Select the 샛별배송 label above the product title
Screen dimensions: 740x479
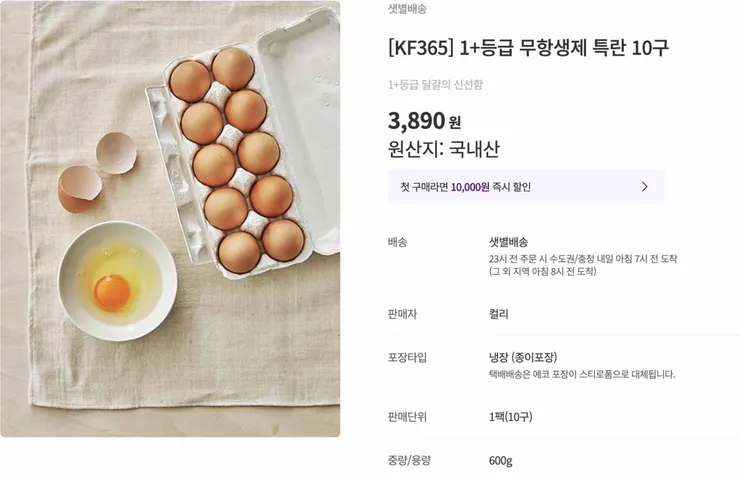407,9
